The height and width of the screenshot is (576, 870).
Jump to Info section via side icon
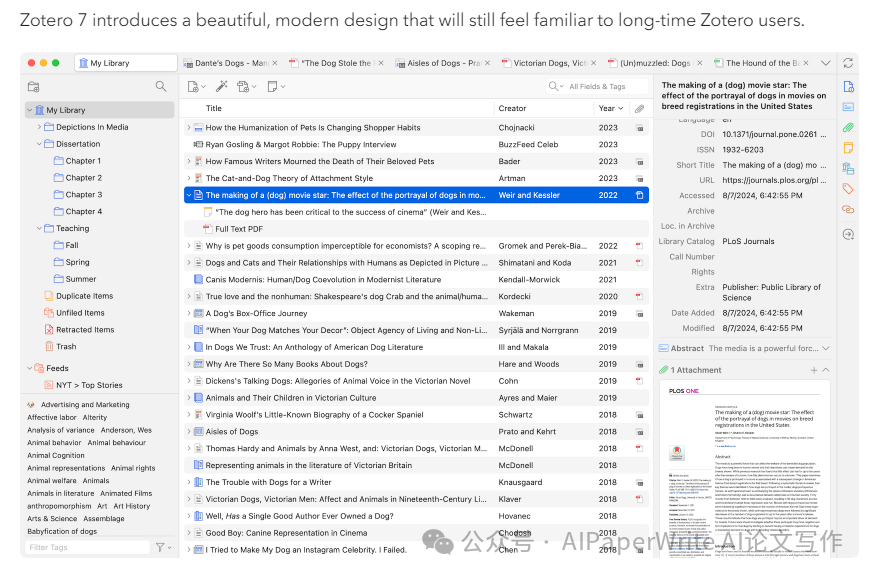coord(848,87)
